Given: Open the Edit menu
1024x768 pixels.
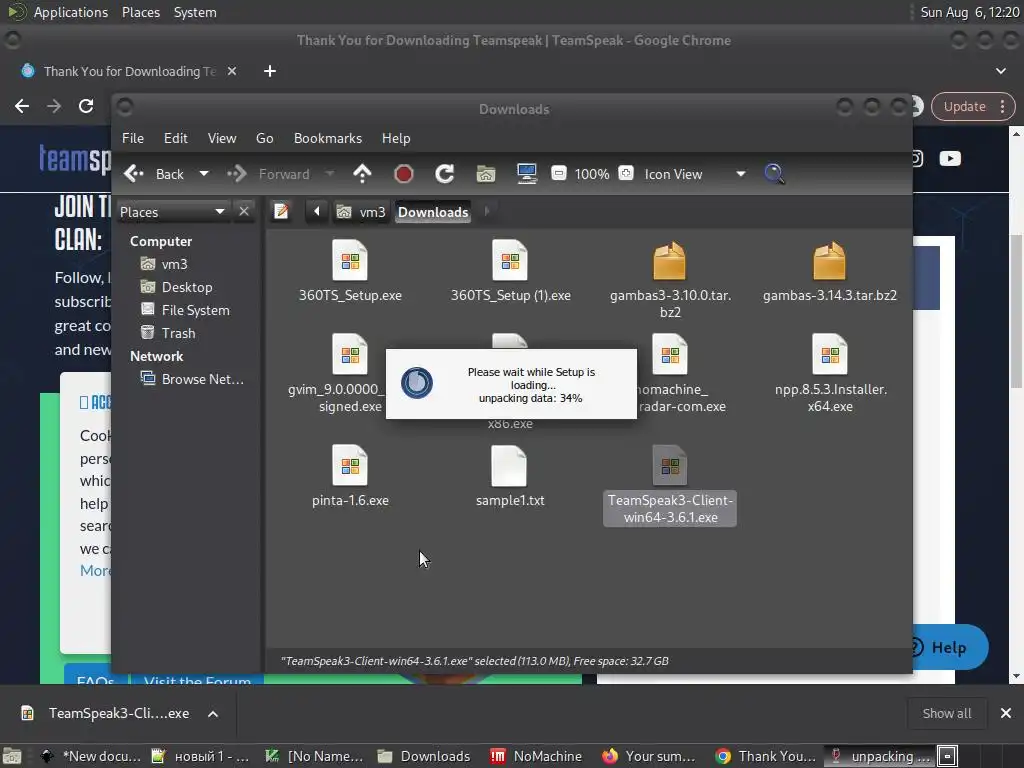Looking at the screenshot, I should click(176, 138).
